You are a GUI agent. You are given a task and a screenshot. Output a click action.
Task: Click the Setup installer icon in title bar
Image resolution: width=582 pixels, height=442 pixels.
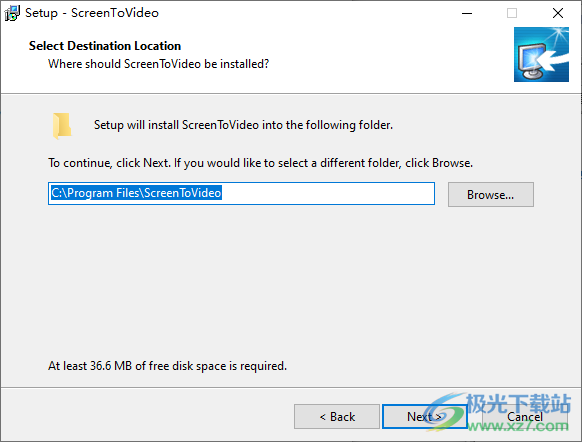click(12, 13)
